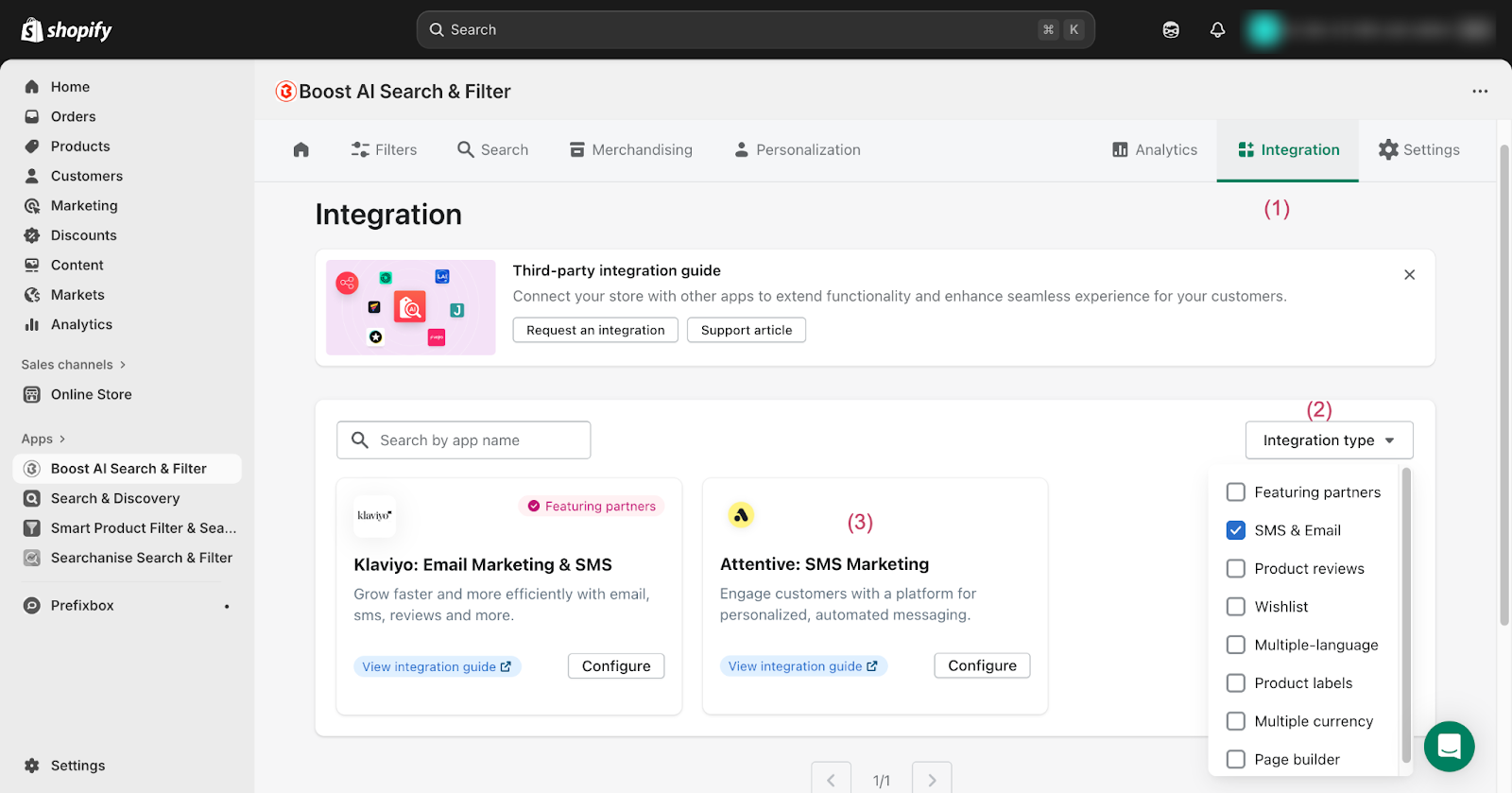Click the dropdown list scrollbar
Viewport: 1512px width, 793px height.
coord(1406,614)
